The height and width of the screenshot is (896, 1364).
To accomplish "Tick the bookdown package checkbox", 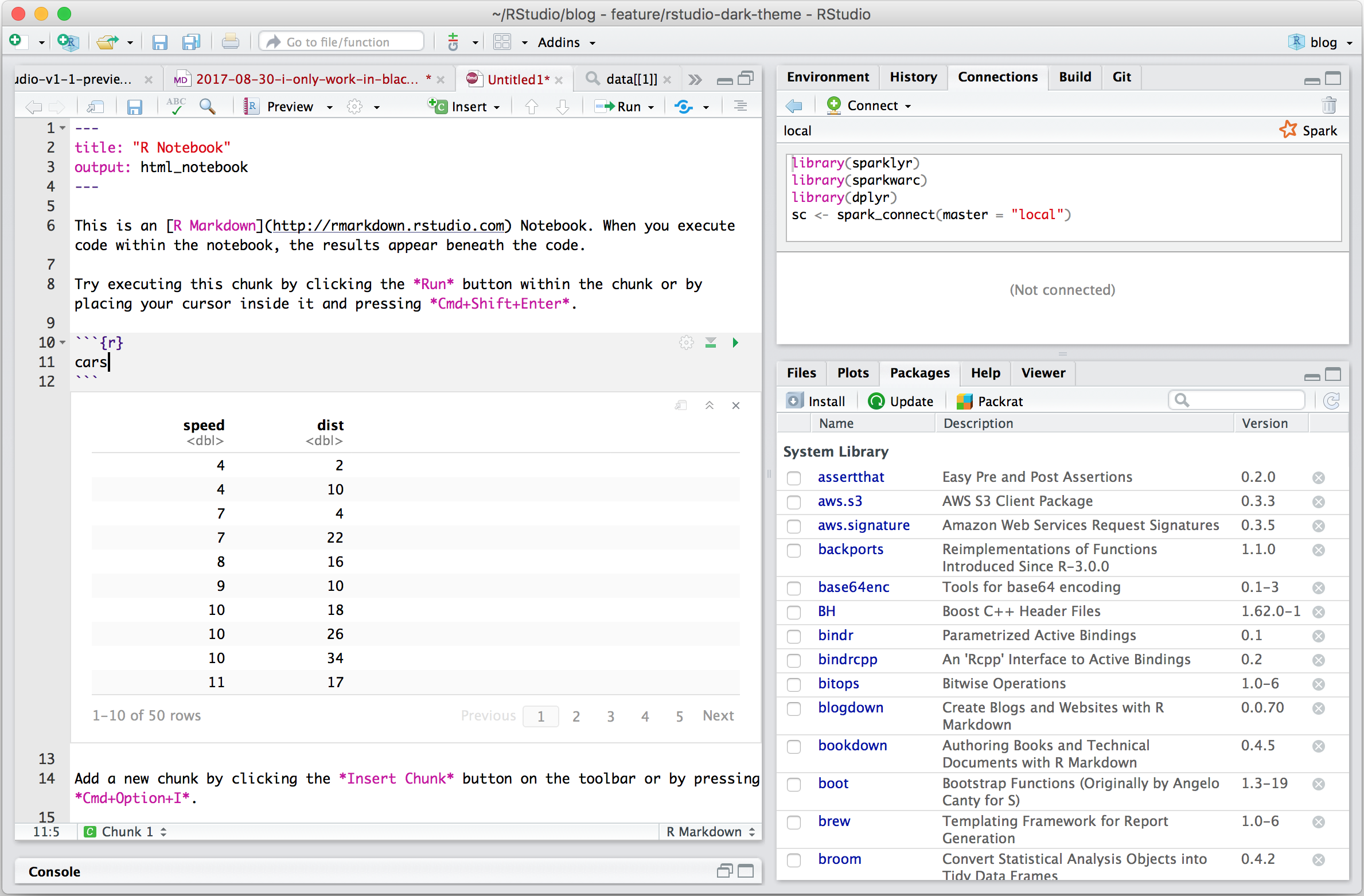I will 794,746.
